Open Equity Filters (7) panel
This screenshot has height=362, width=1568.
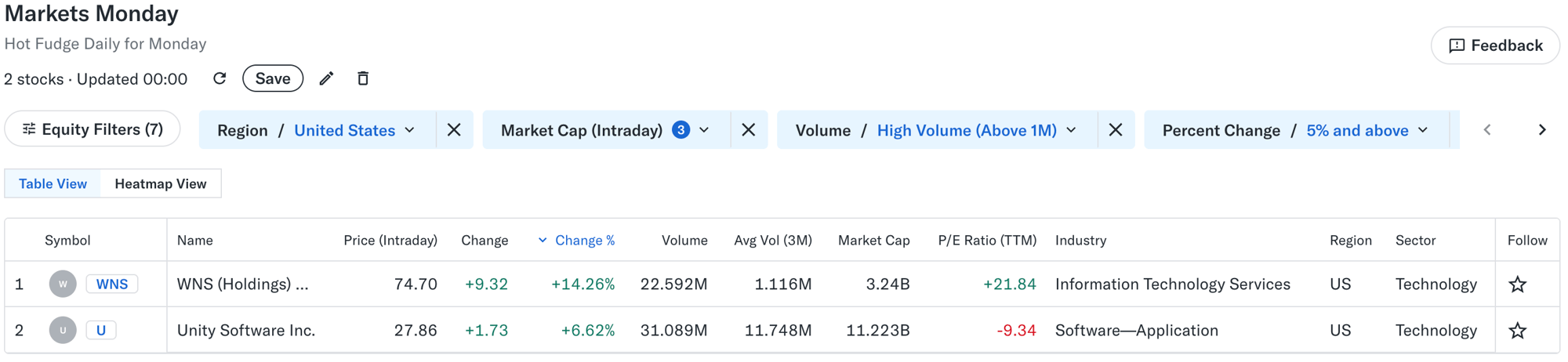tap(93, 129)
